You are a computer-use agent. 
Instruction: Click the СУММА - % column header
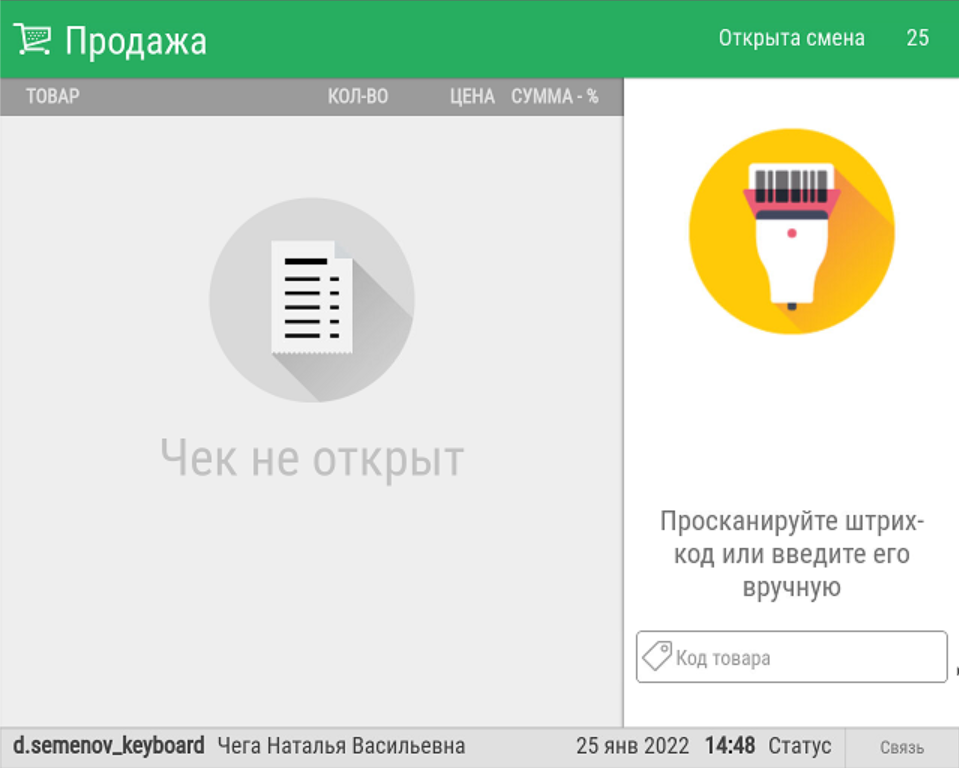(x=555, y=97)
